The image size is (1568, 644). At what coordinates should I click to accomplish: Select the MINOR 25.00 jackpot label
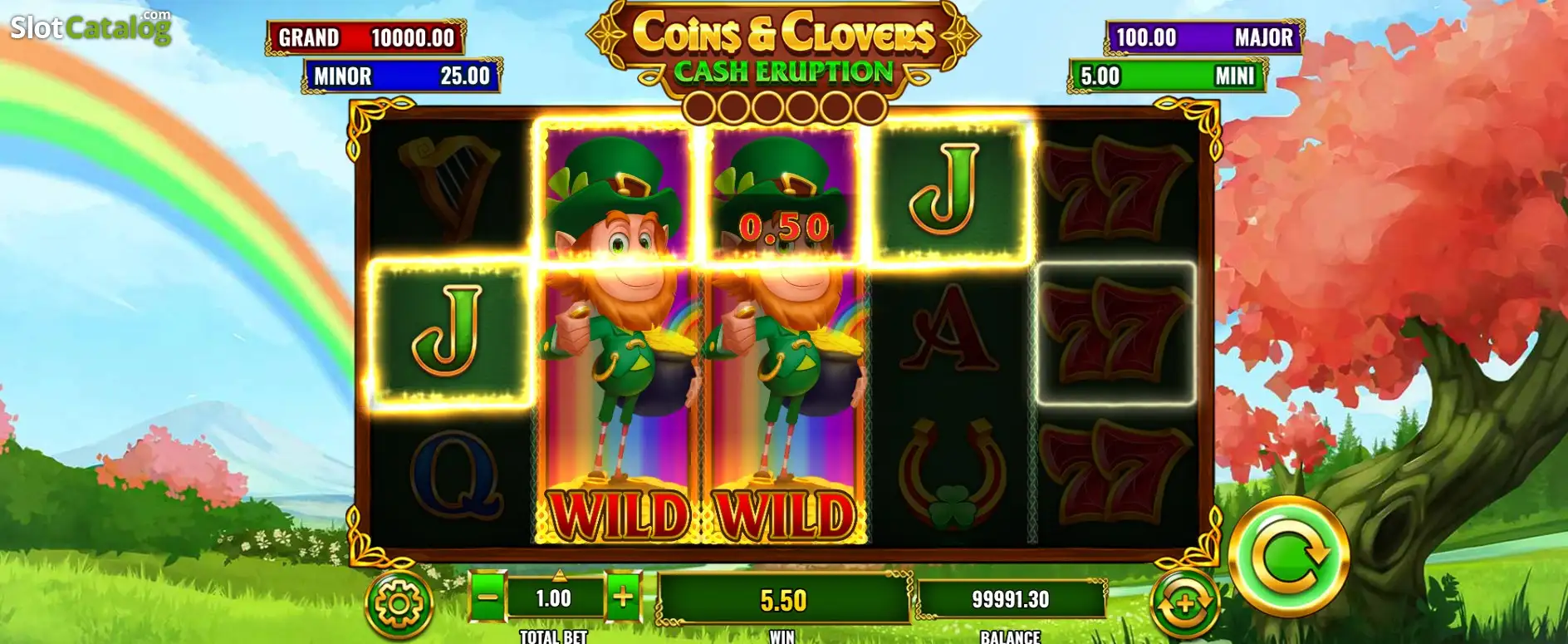coord(402,76)
